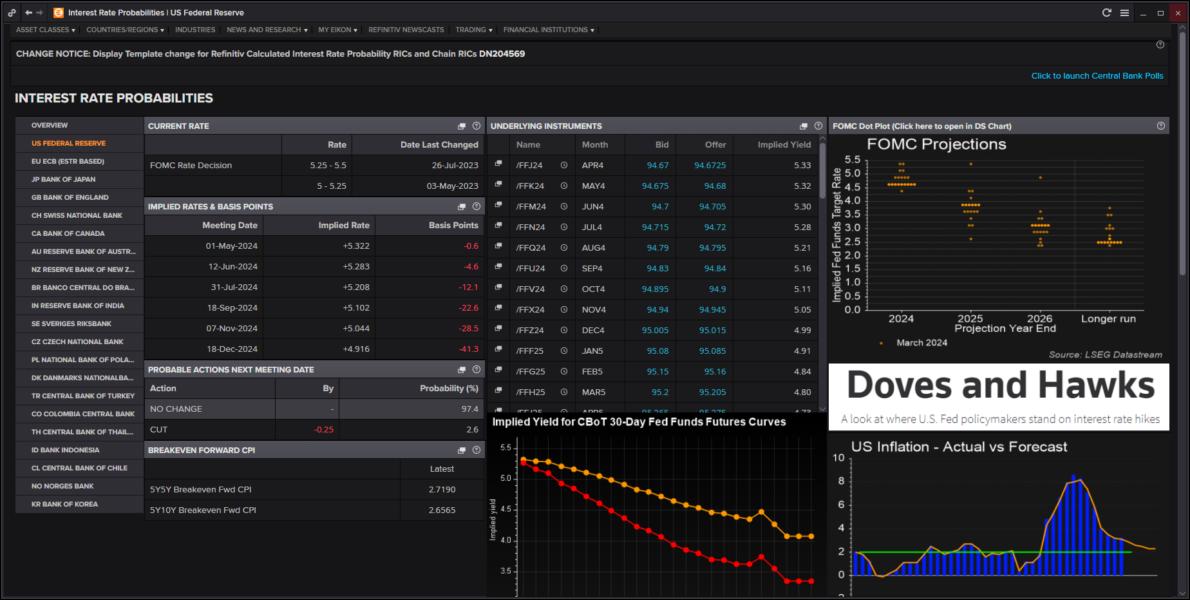Expand the MY EIKON dropdown
Image resolution: width=1190 pixels, height=600 pixels.
pos(335,30)
